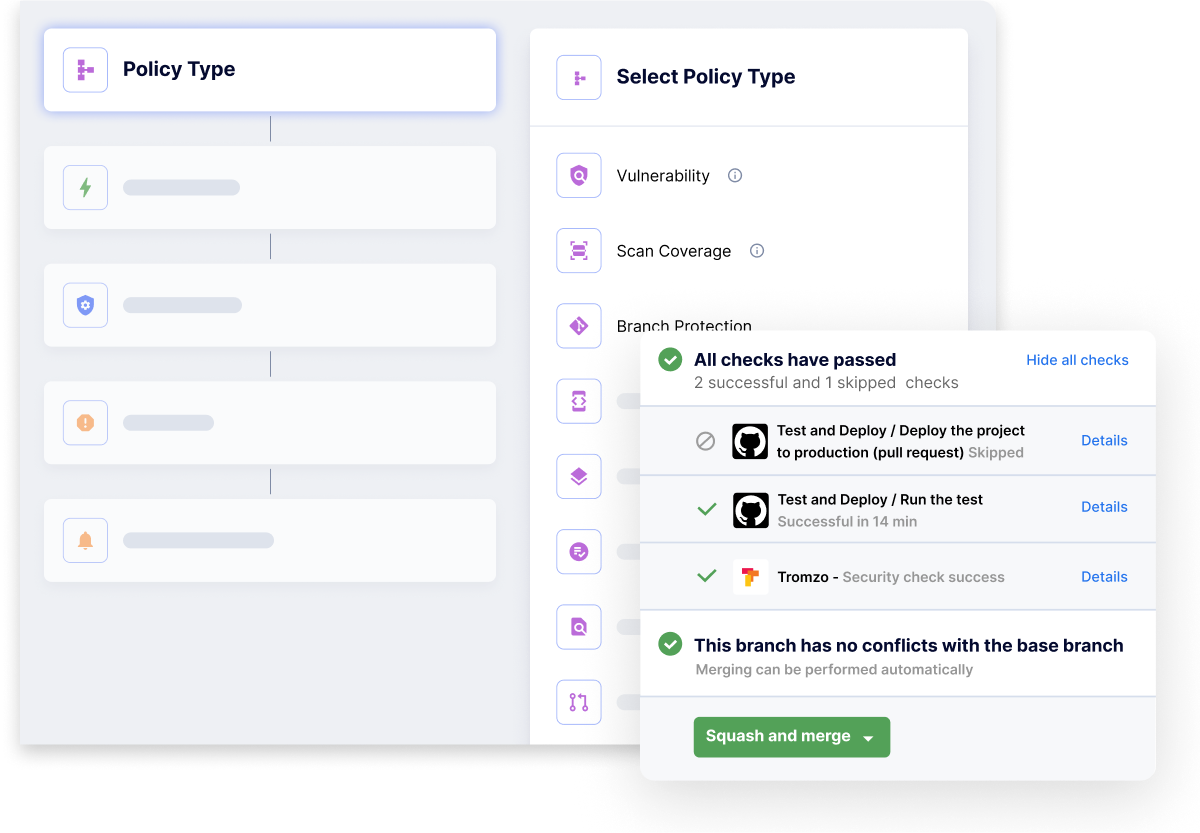Image resolution: width=1200 pixels, height=833 pixels.
Task: Select the blue shield settings icon
Action: [85, 305]
